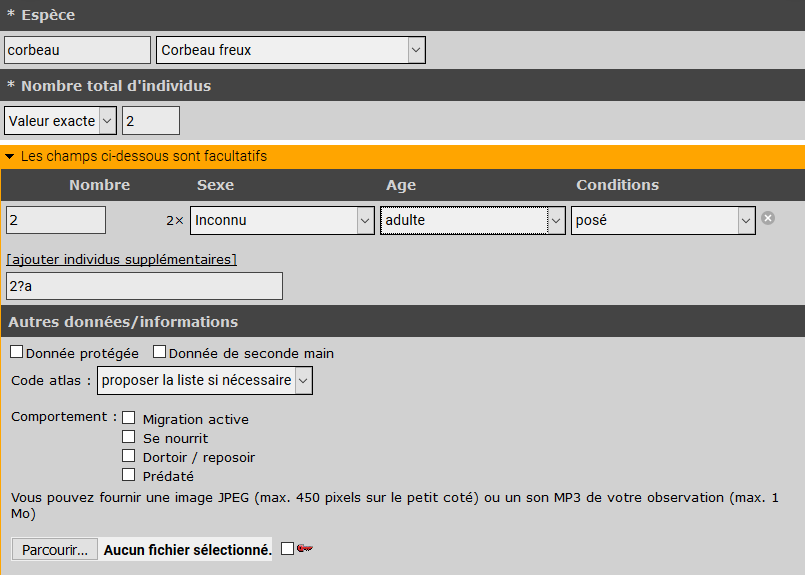Select the Se nourrit behavior checkbox
The width and height of the screenshot is (805, 575).
pos(128,437)
